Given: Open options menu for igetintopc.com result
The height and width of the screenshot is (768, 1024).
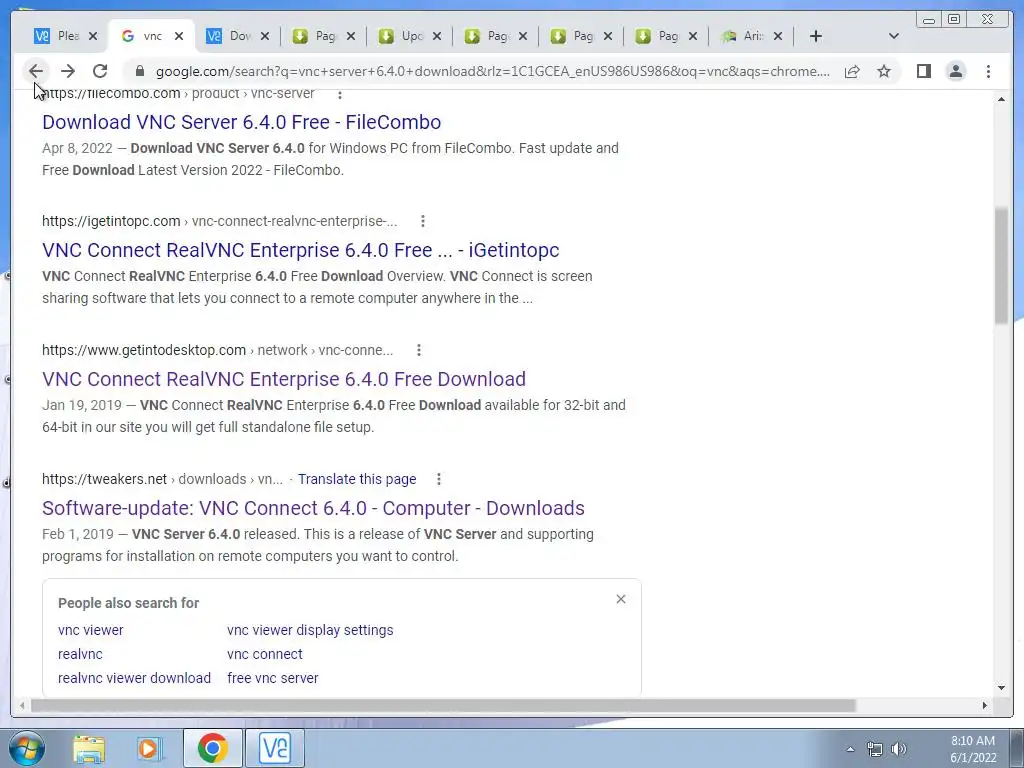Looking at the screenshot, I should point(423,221).
